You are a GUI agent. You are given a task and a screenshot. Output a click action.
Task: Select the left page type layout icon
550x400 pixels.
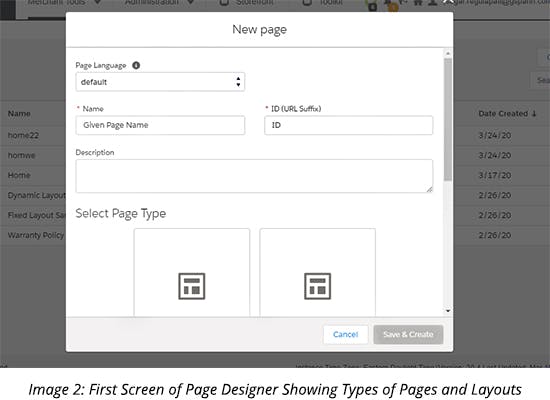pyautogui.click(x=192, y=286)
